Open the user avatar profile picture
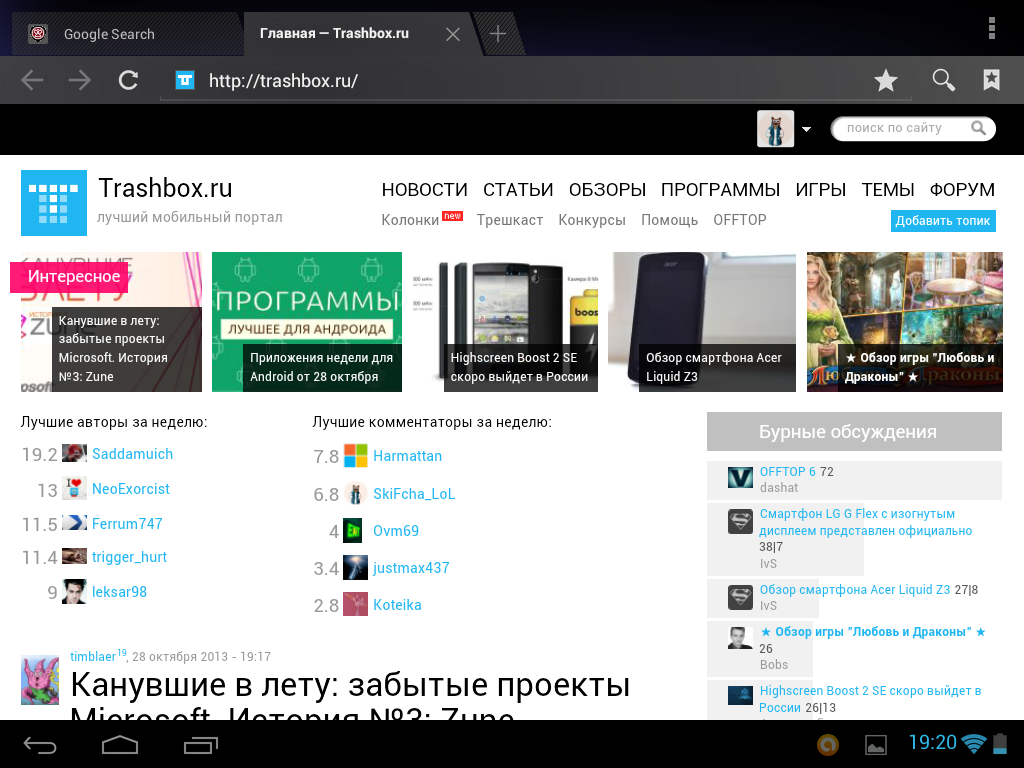The image size is (1024, 768). click(775, 129)
